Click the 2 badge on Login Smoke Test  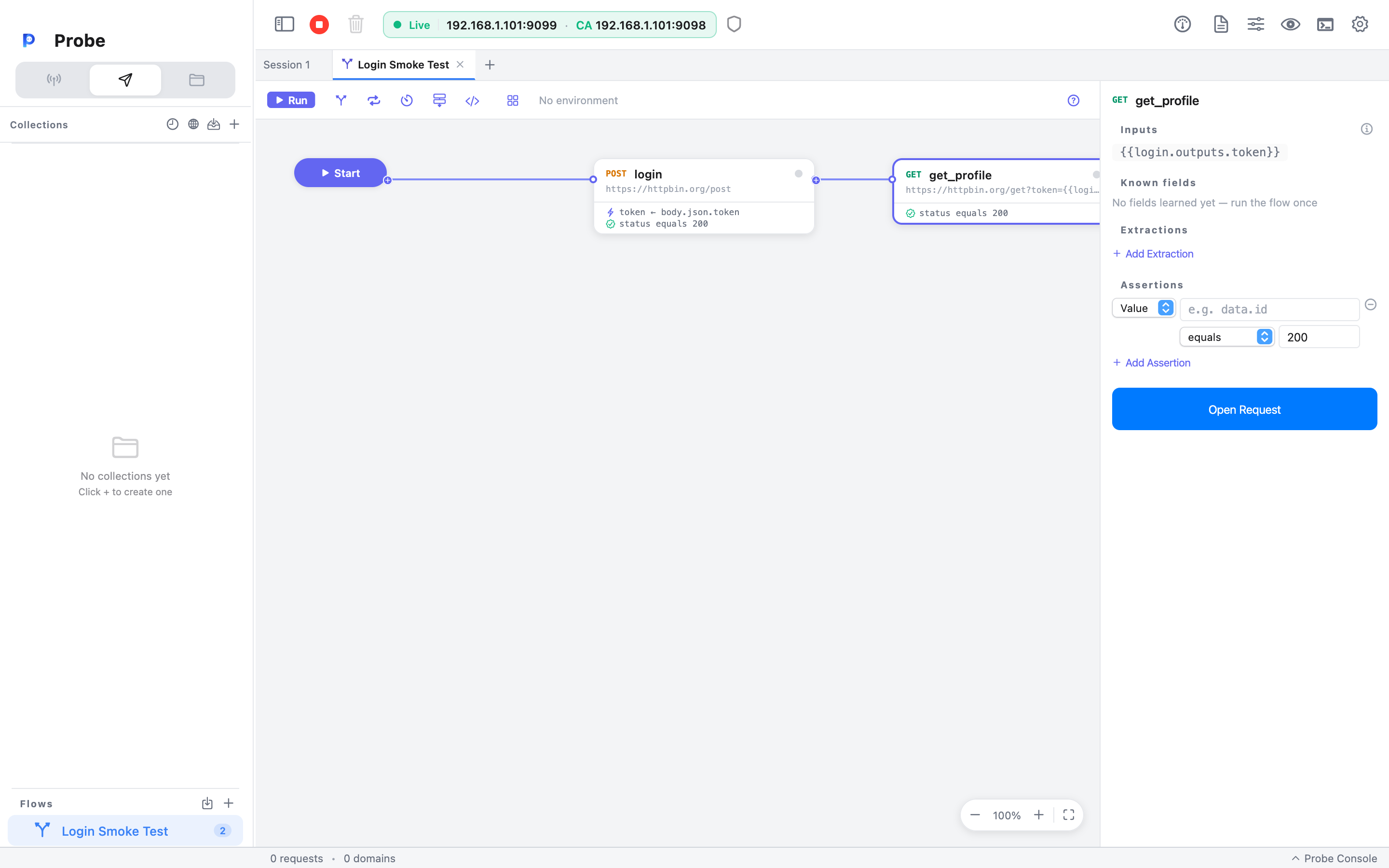[x=222, y=831]
